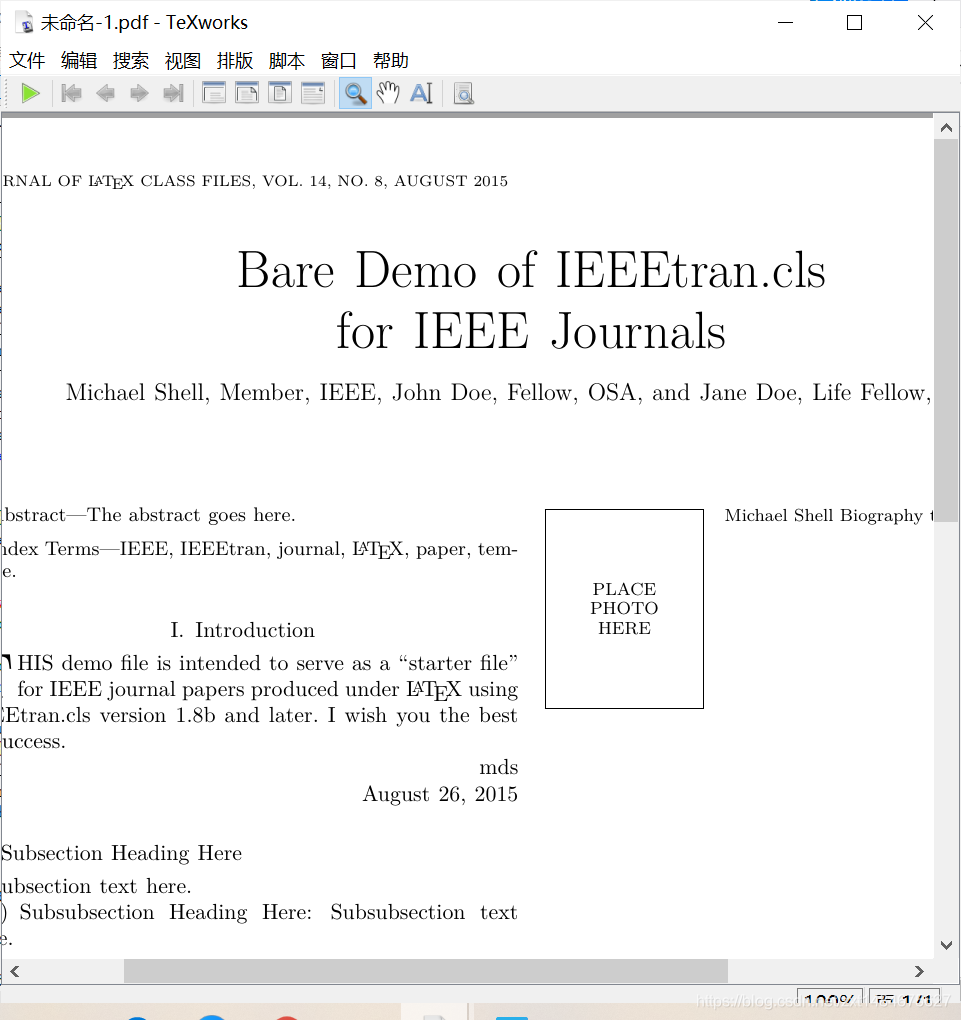Activate the select text tool
This screenshot has height=1020, width=961.
[x=422, y=94]
